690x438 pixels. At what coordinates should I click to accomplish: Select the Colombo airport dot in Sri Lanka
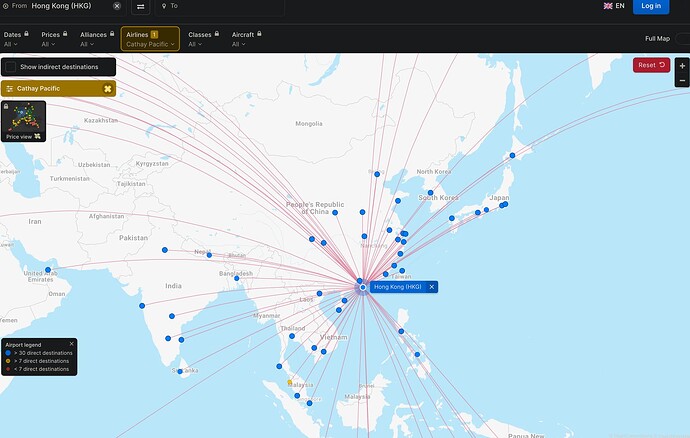pyautogui.click(x=180, y=372)
